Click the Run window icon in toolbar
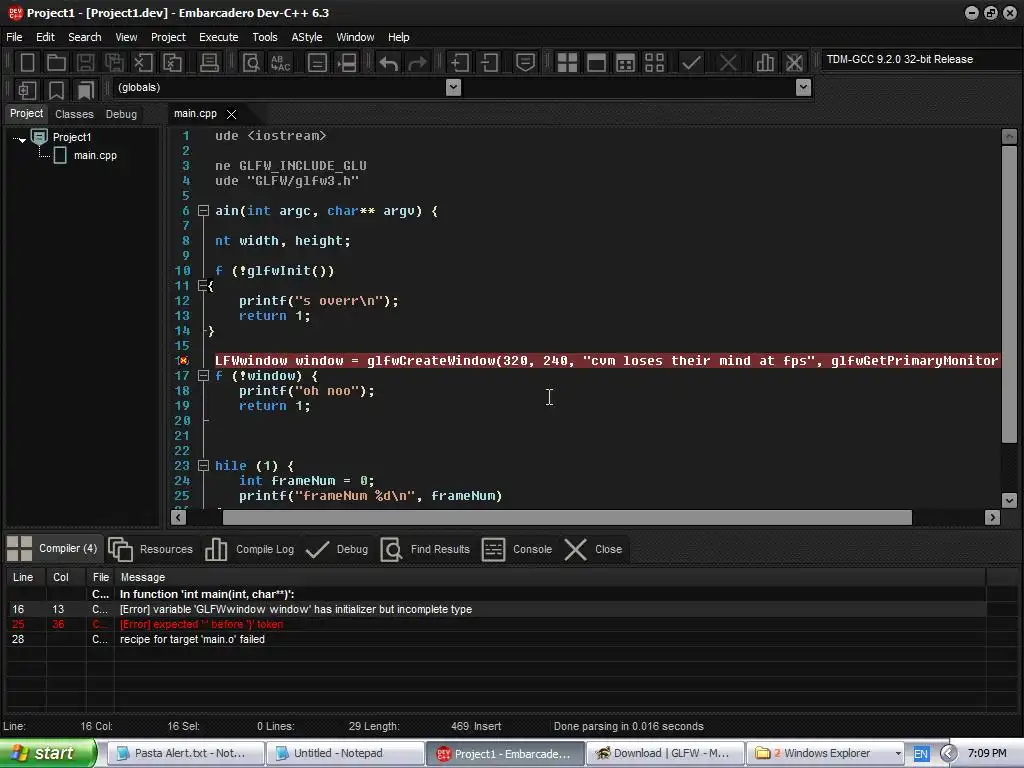The width and height of the screenshot is (1024, 768). (x=596, y=63)
